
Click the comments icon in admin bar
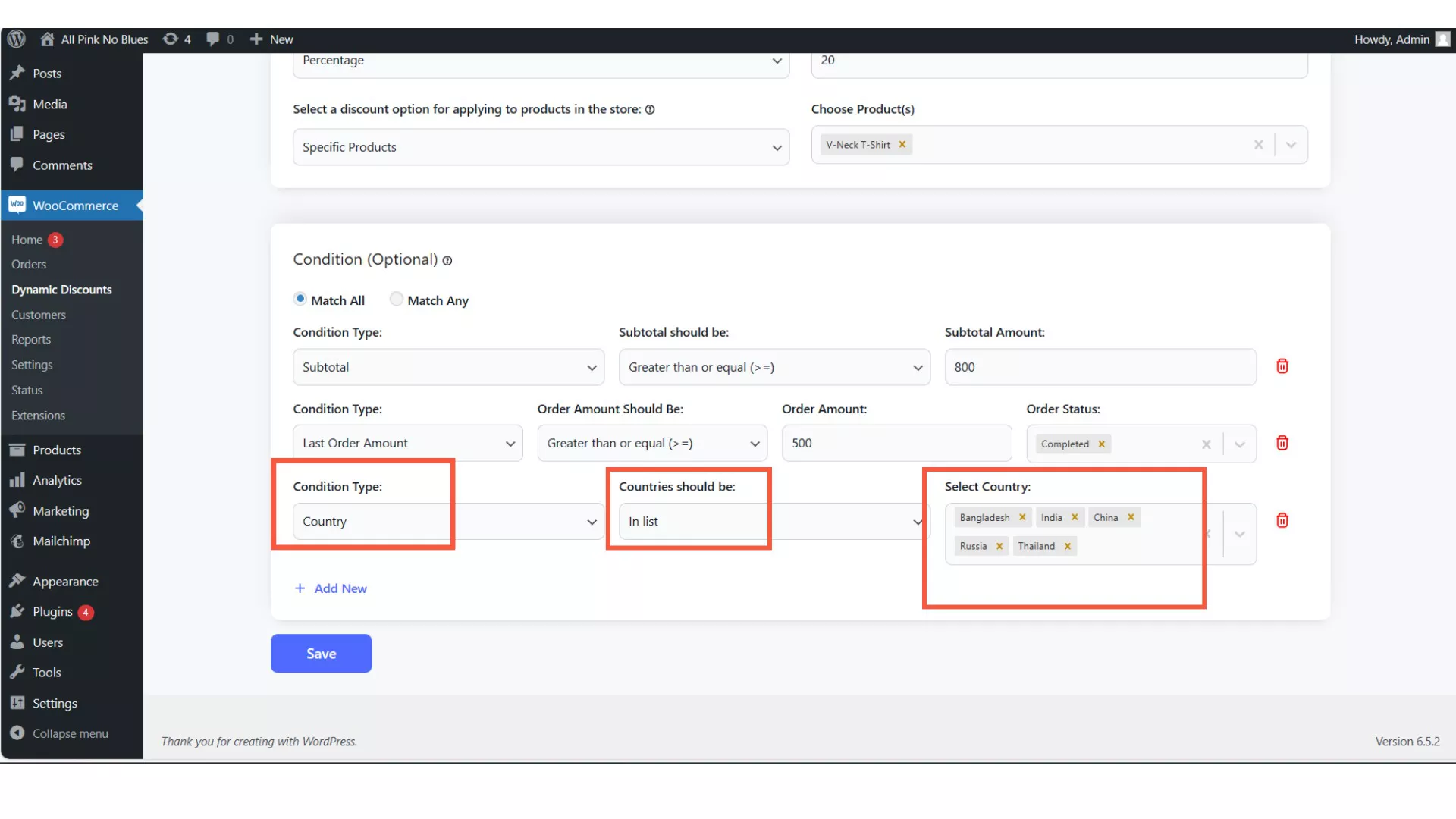212,39
